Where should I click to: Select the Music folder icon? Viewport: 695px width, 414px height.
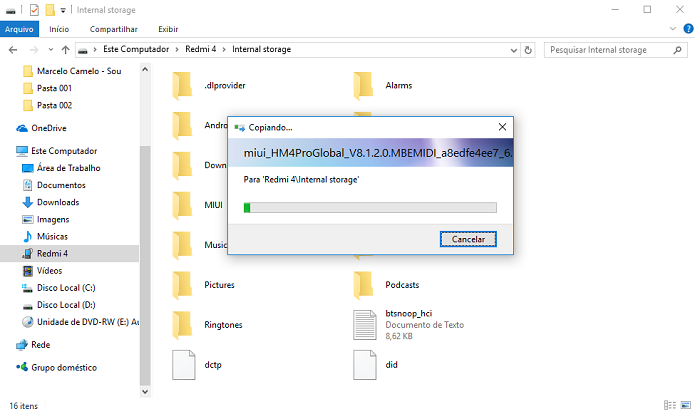[x=182, y=245]
